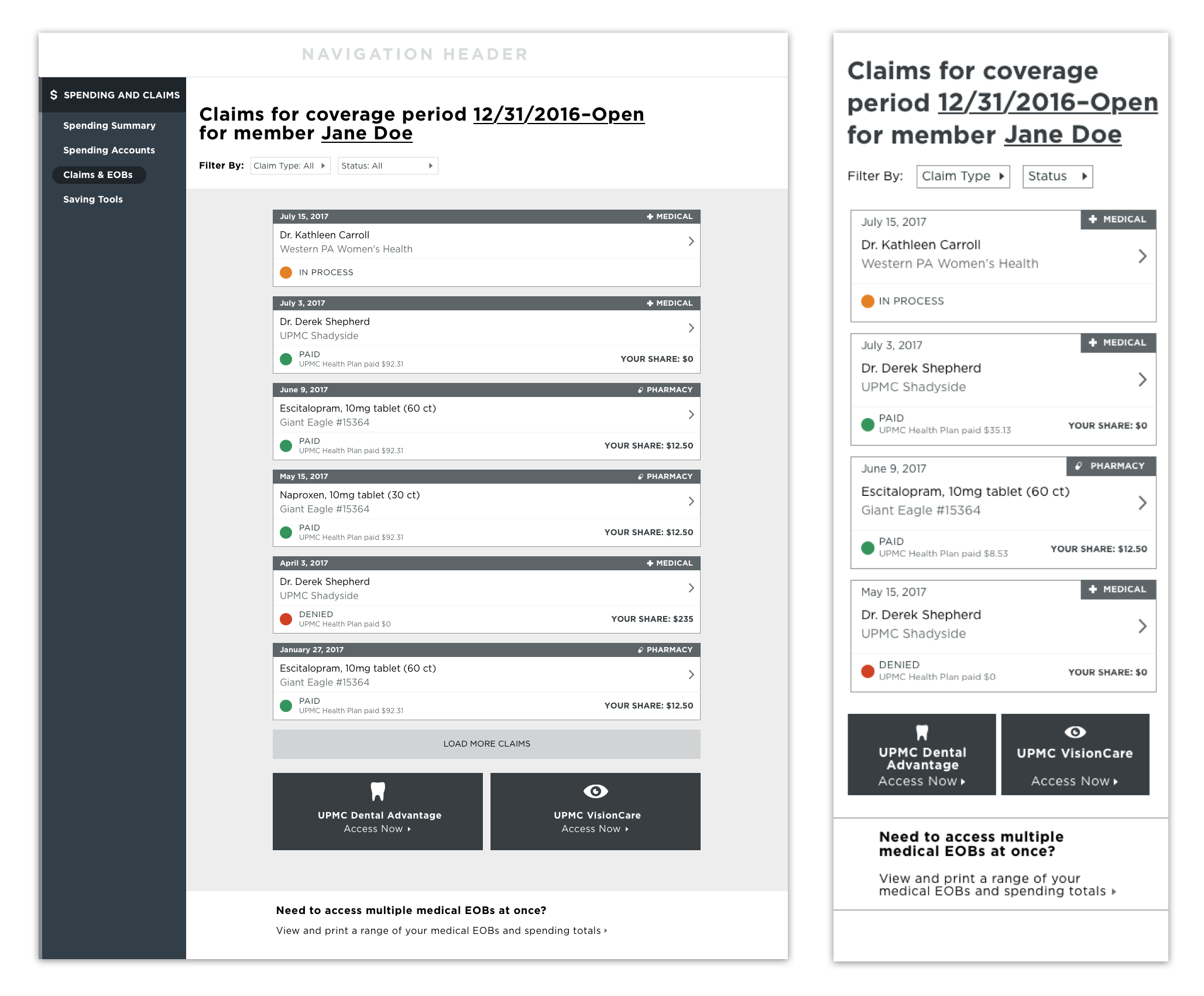The image size is (1204, 996).
Task: Expand desktop Dr. Kathleen Carroll claim chevron
Action: click(x=691, y=241)
